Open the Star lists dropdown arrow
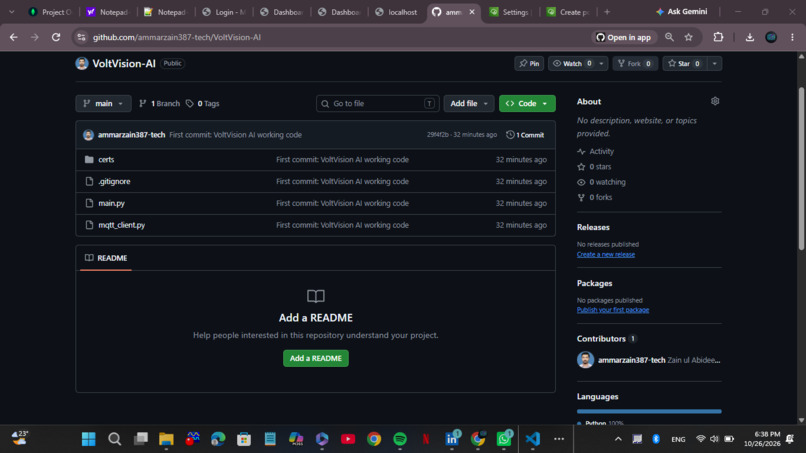Screen dimensions: 806x453 pos(715,63)
